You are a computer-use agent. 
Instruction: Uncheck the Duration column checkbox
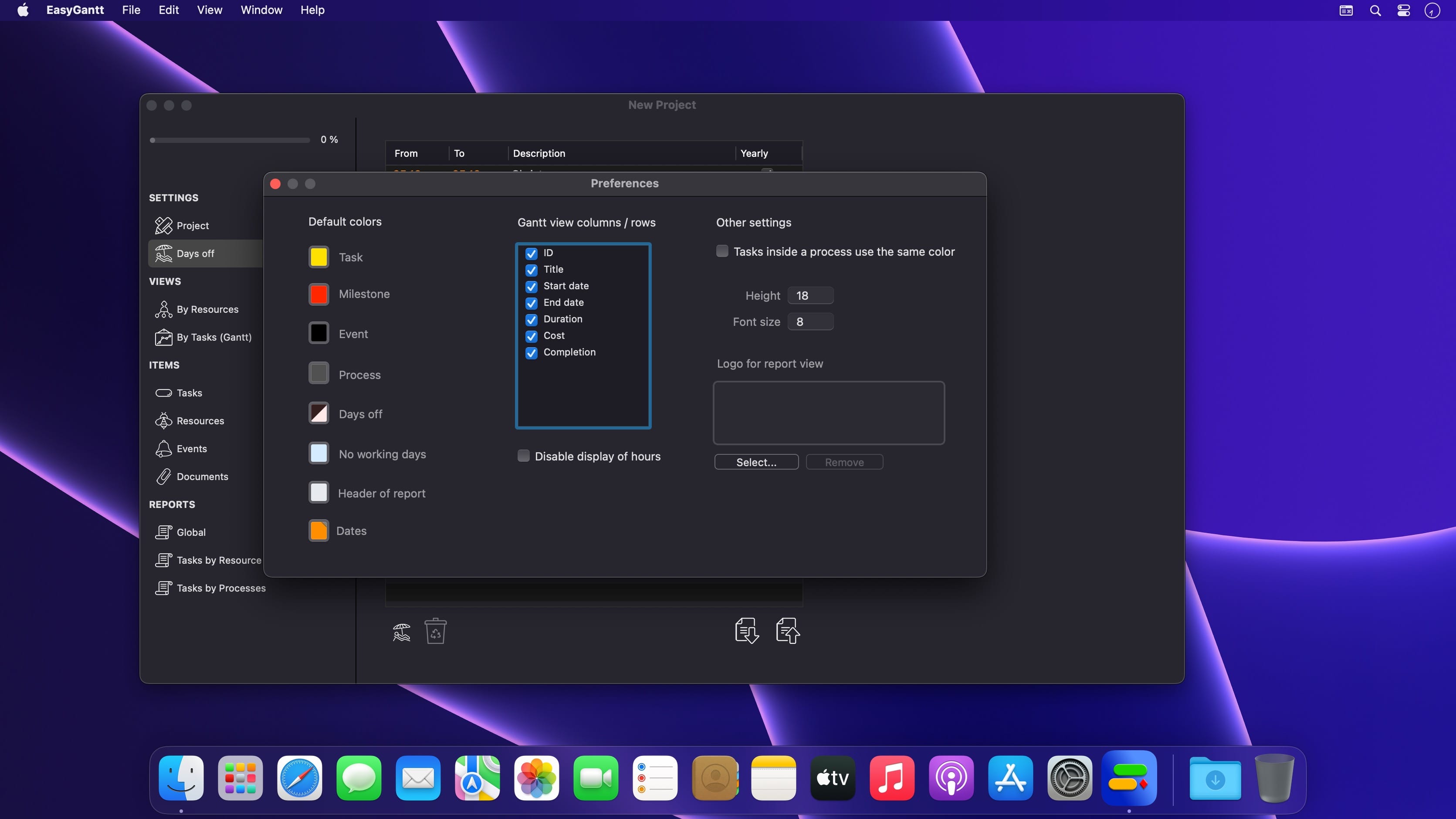[532, 320]
